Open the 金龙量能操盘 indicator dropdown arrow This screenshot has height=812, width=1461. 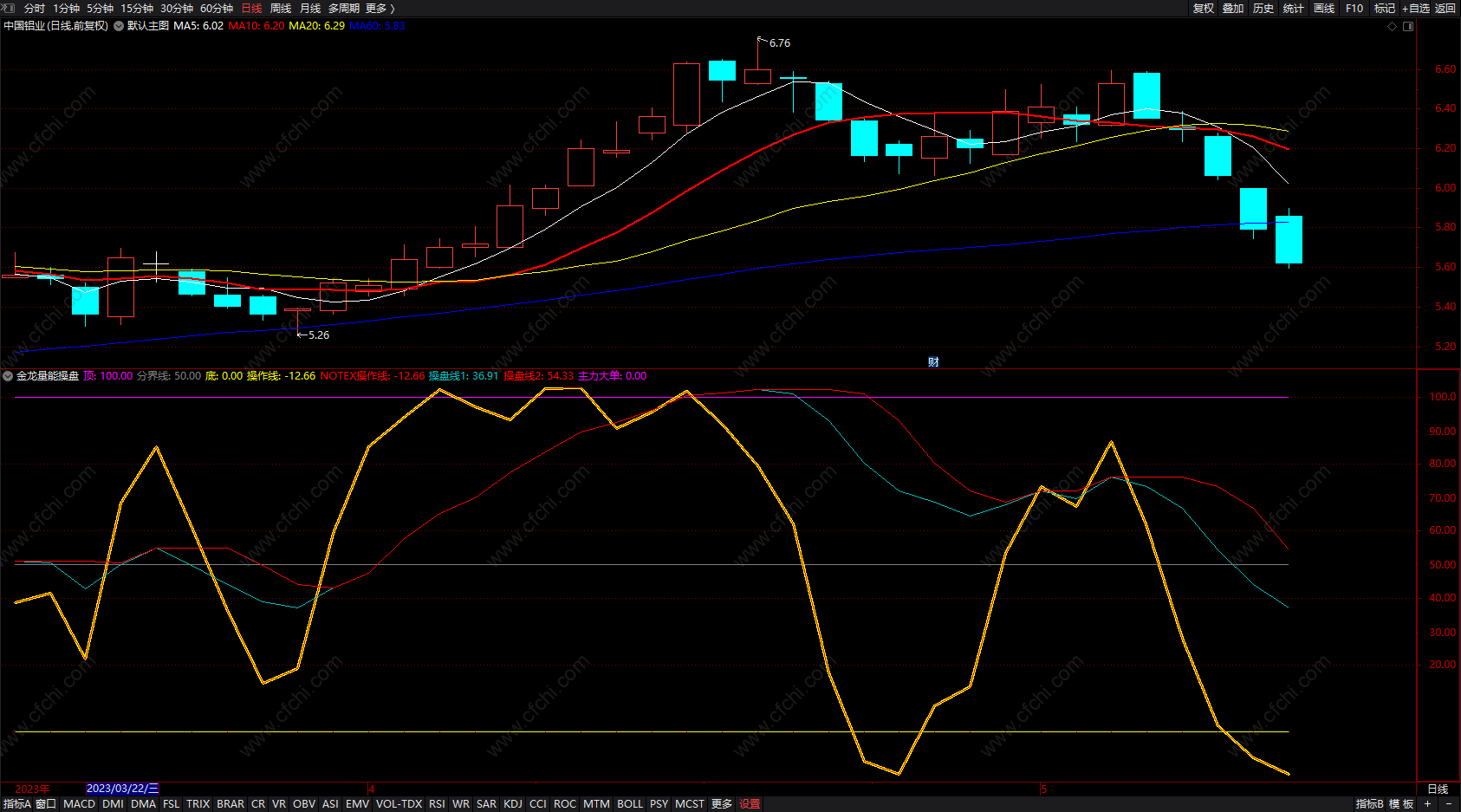click(8, 376)
